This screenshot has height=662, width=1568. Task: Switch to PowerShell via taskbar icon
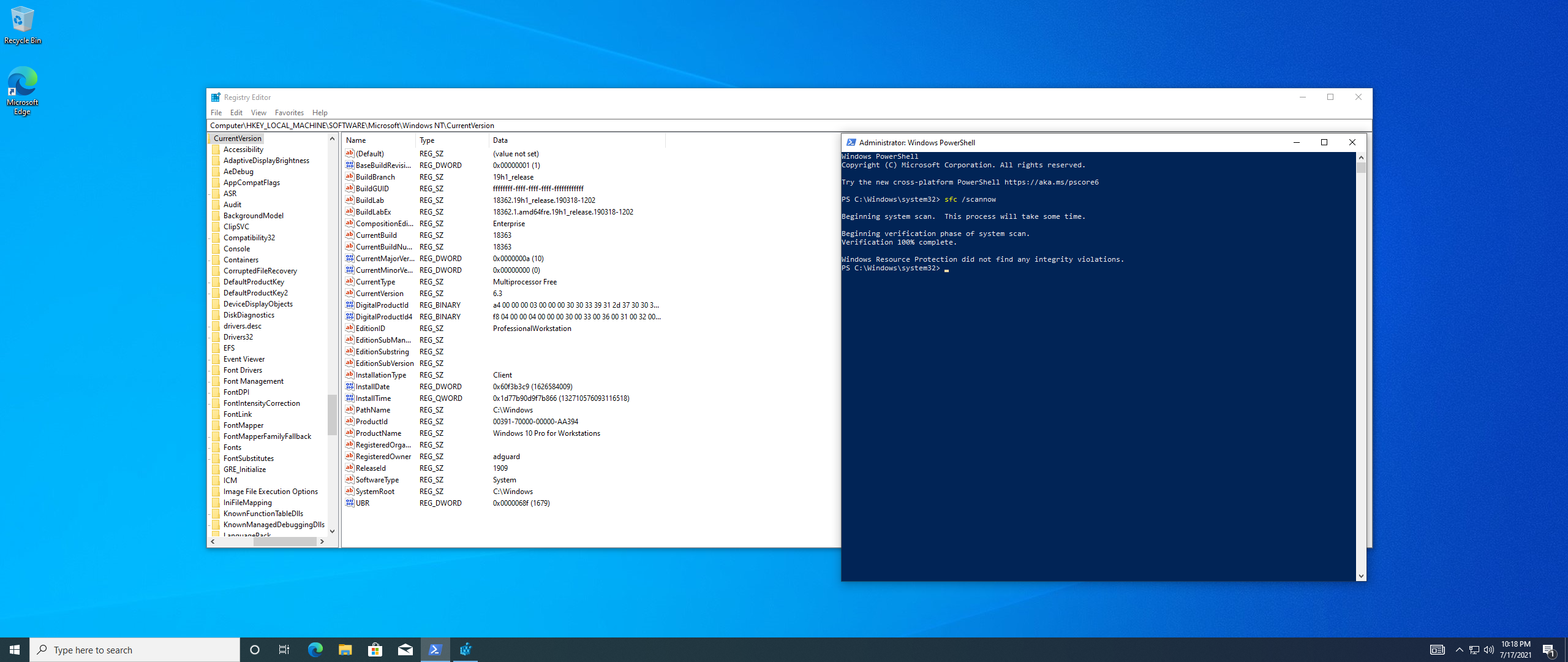point(435,650)
